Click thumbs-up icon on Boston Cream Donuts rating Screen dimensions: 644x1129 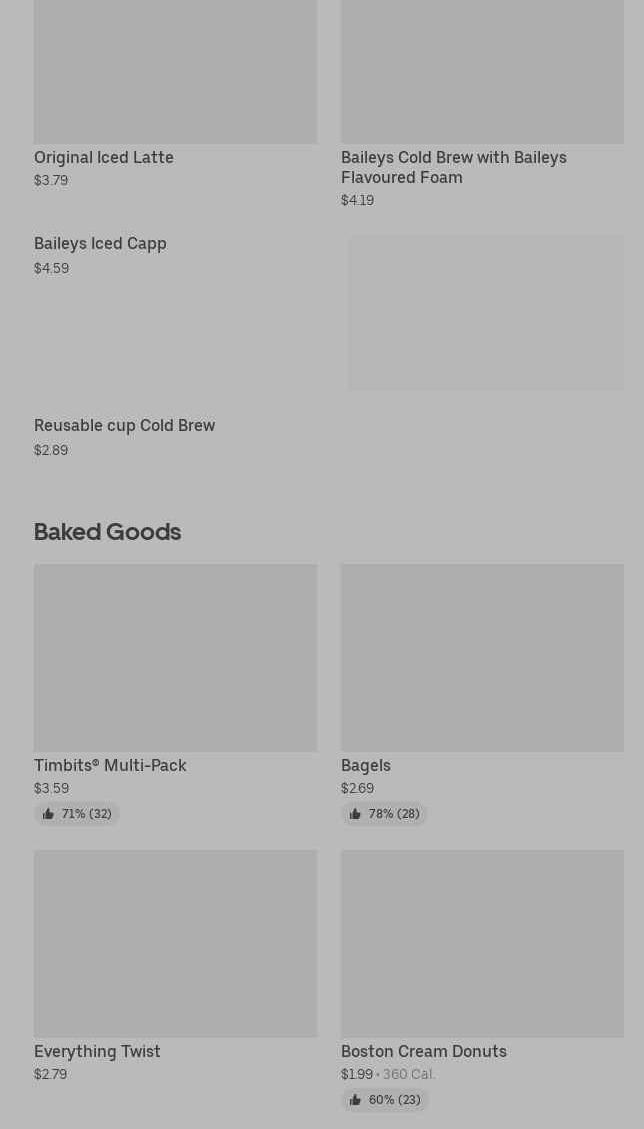pyautogui.click(x=355, y=1100)
